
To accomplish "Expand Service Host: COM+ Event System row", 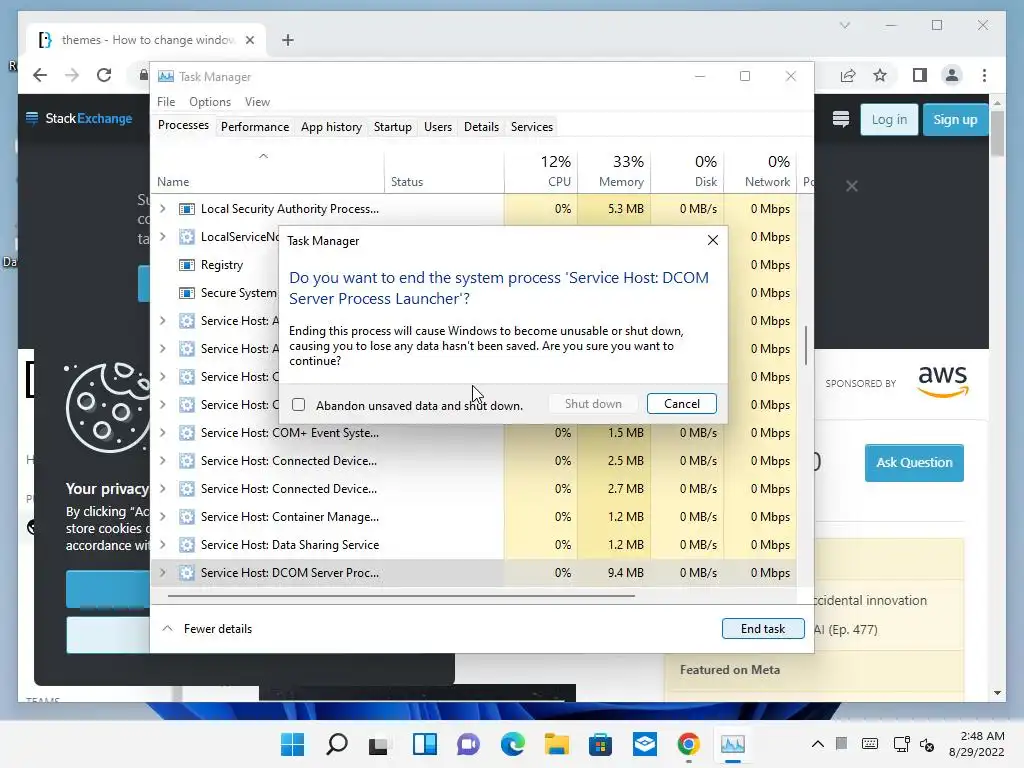I will (x=163, y=432).
